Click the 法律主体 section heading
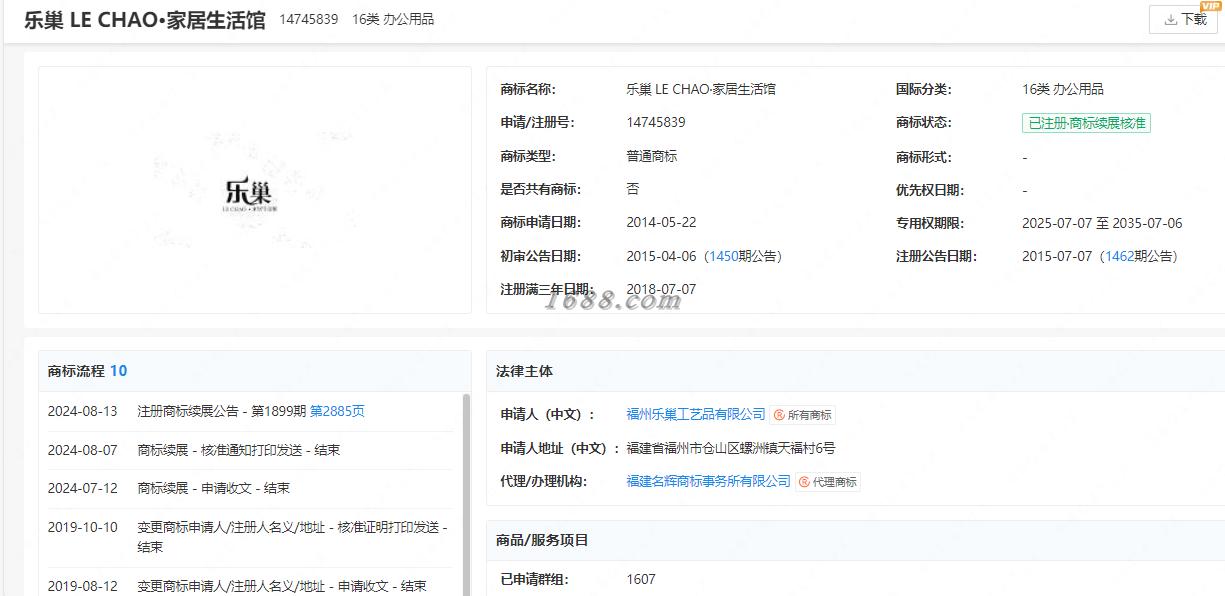Screen dimensions: 1225x596 525,371
